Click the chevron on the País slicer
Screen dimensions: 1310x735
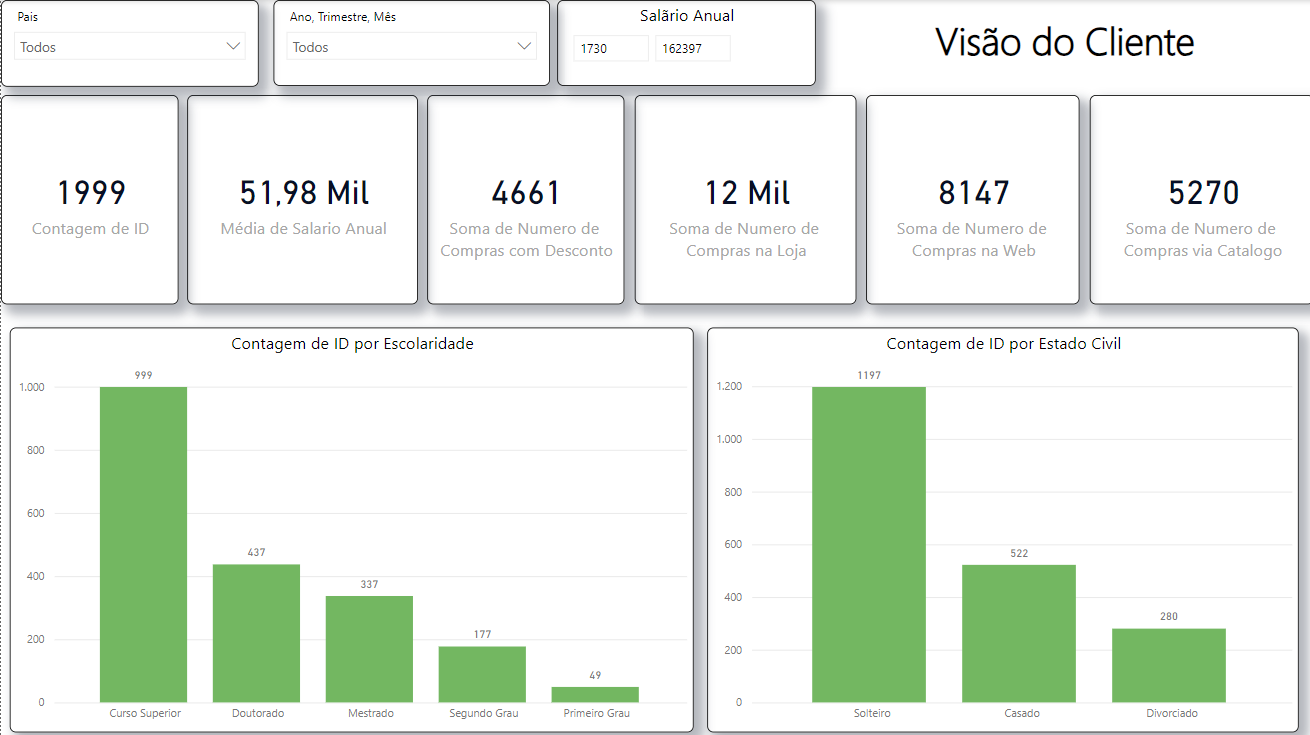[234, 45]
